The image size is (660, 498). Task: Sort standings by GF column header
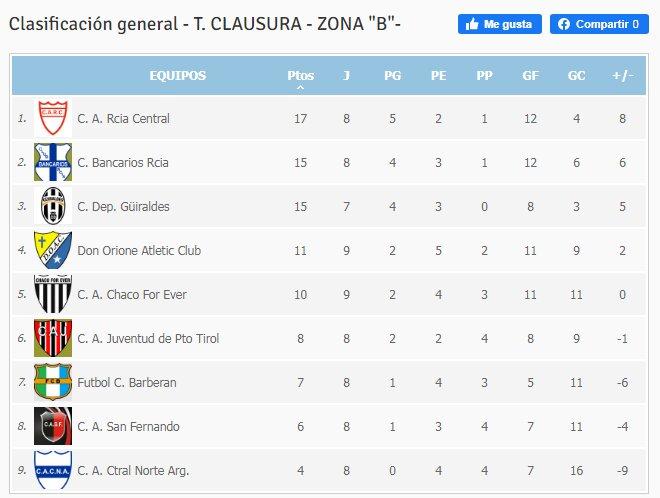coord(530,76)
